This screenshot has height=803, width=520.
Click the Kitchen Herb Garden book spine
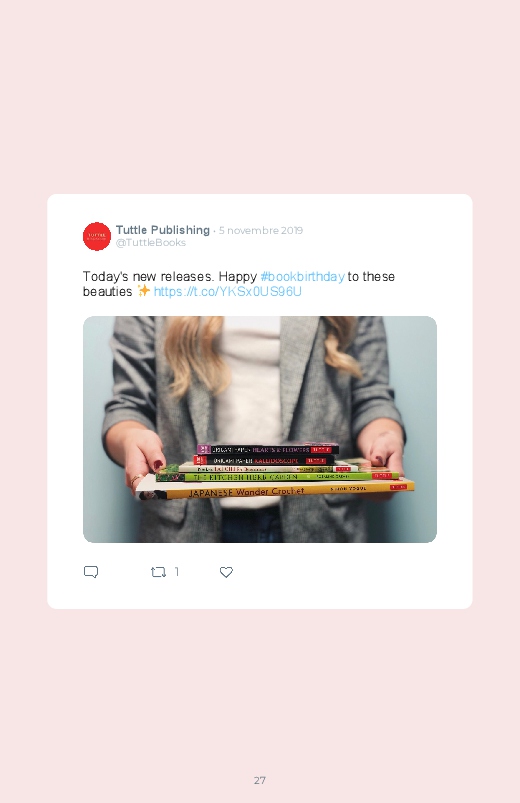(277, 476)
